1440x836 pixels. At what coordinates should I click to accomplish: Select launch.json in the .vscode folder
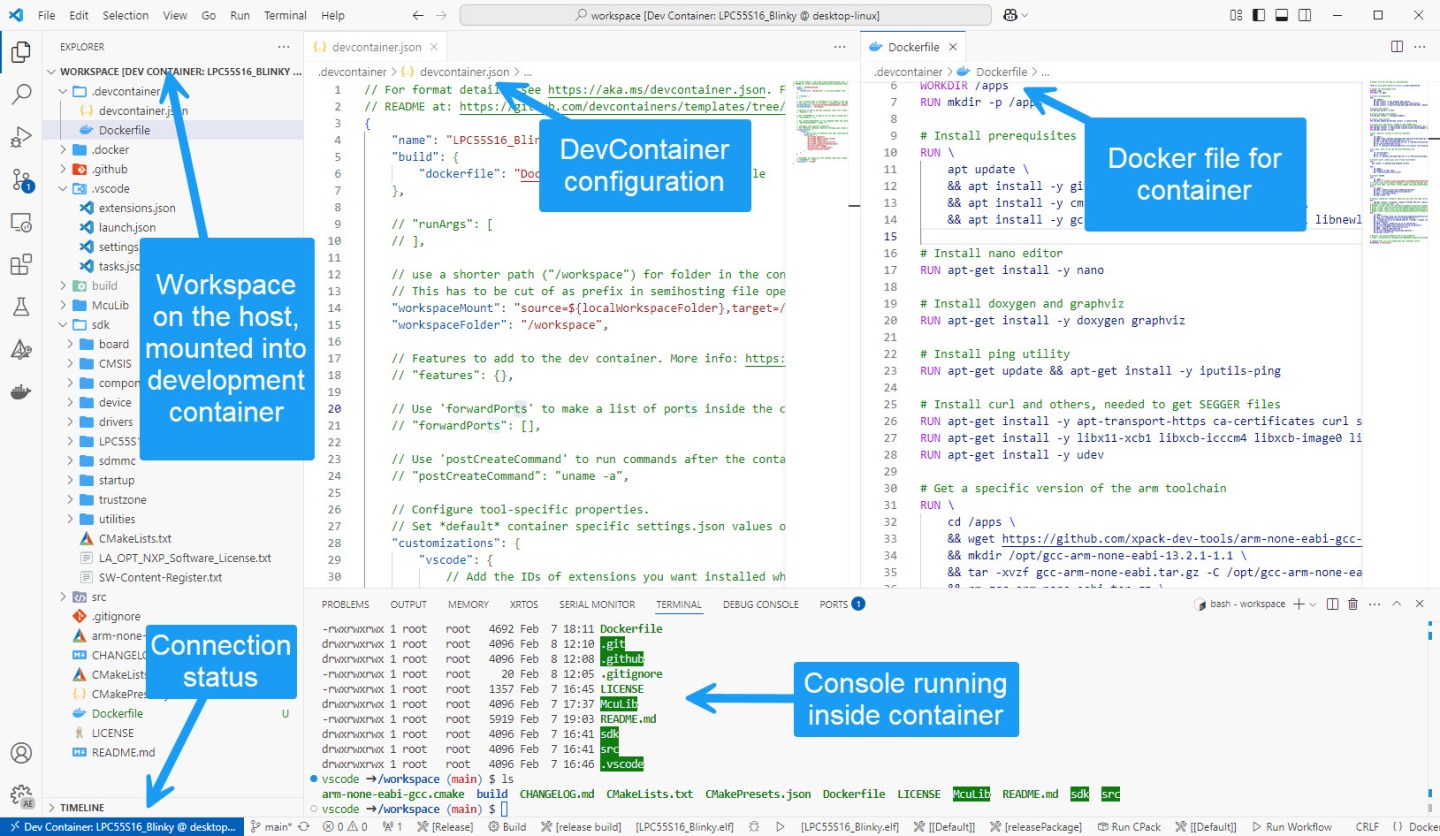click(x=127, y=227)
